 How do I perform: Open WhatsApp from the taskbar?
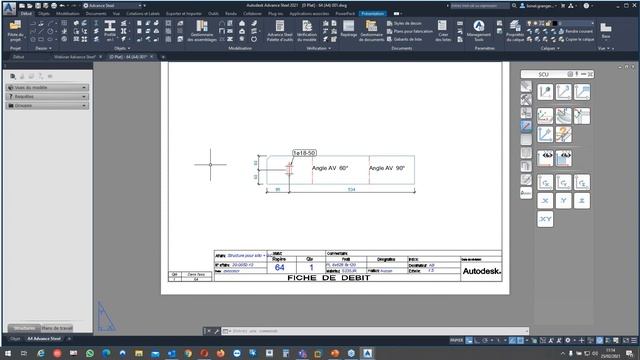90,353
